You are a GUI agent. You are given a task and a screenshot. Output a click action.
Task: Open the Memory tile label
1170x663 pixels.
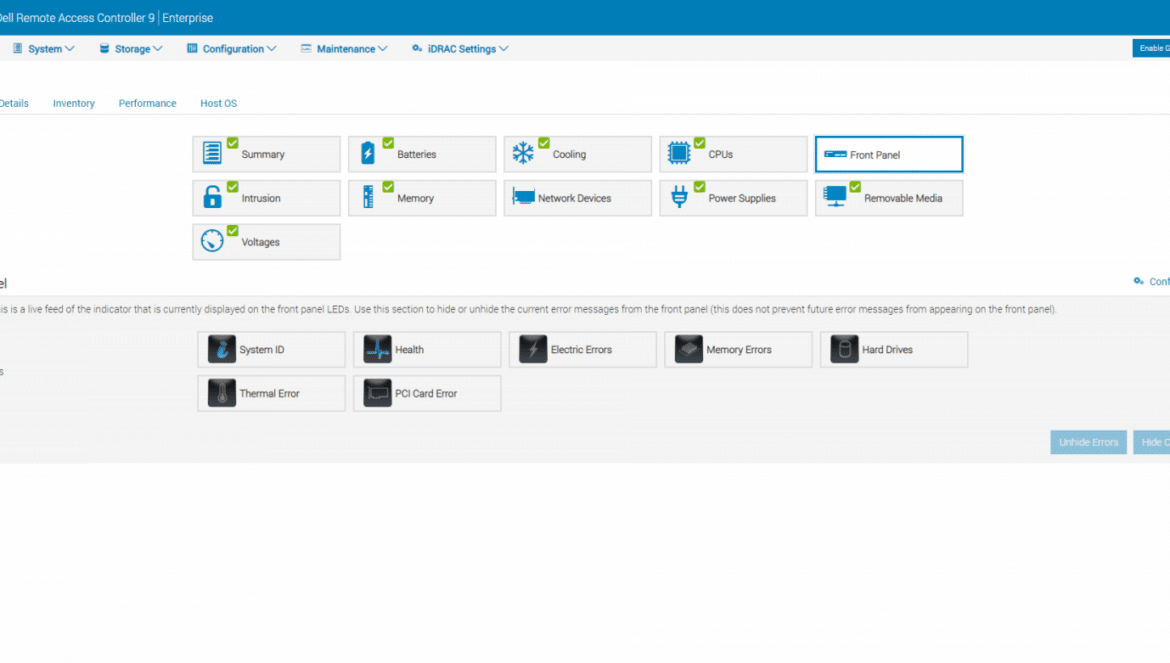click(416, 198)
